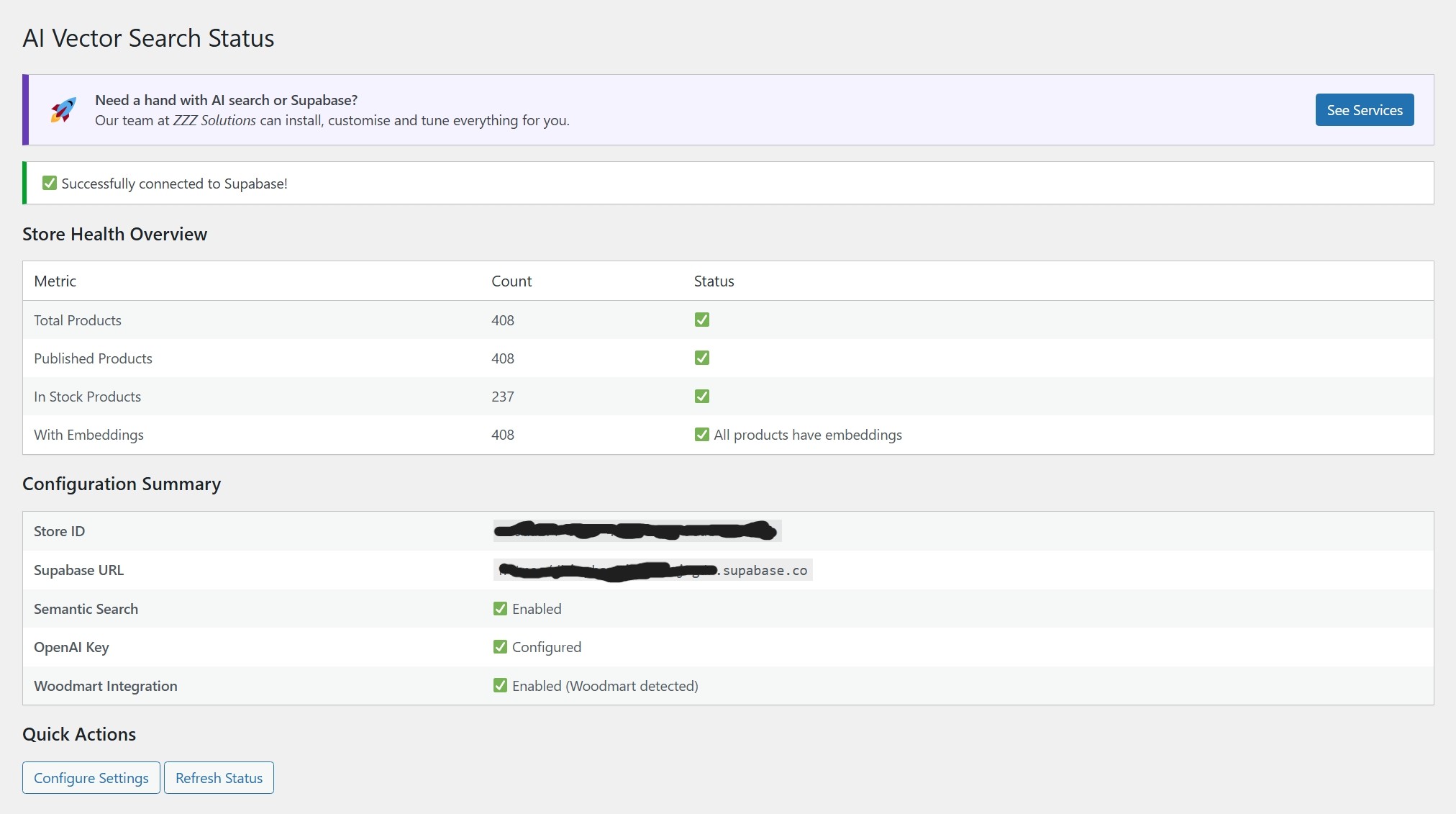Viewport: 1456px width, 814px height.
Task: Click the Semantic Search enabled checkmark
Action: [x=500, y=609]
